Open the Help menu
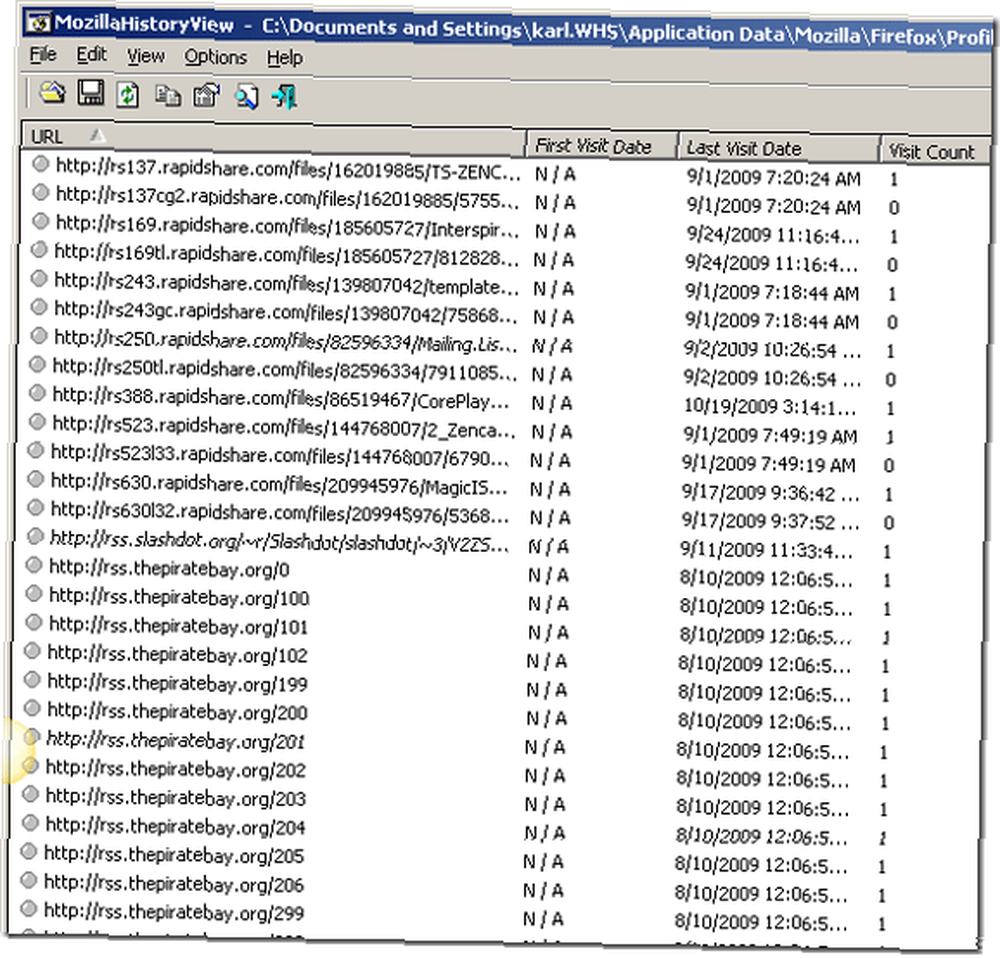The image size is (1000, 958). point(284,59)
